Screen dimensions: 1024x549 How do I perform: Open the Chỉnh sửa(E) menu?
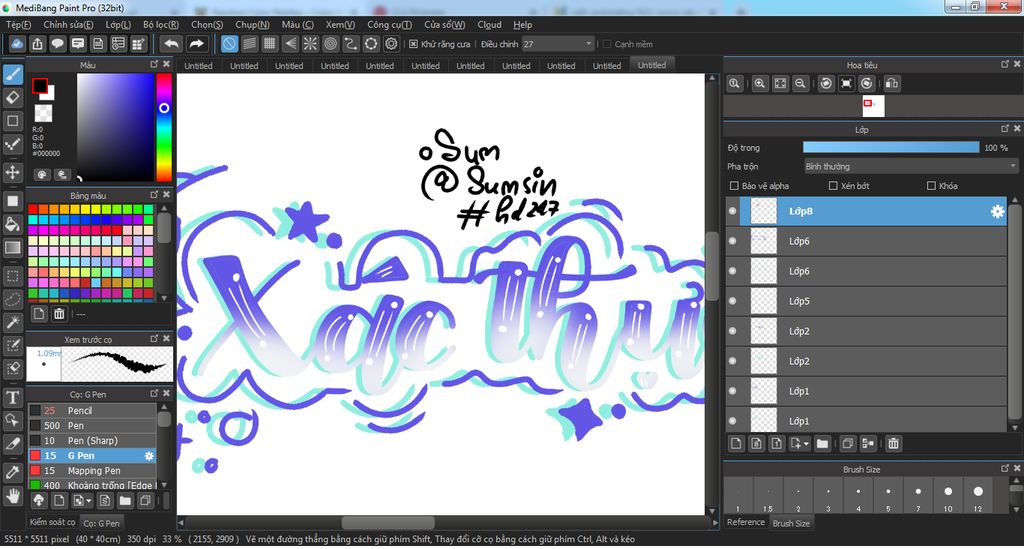coord(68,25)
